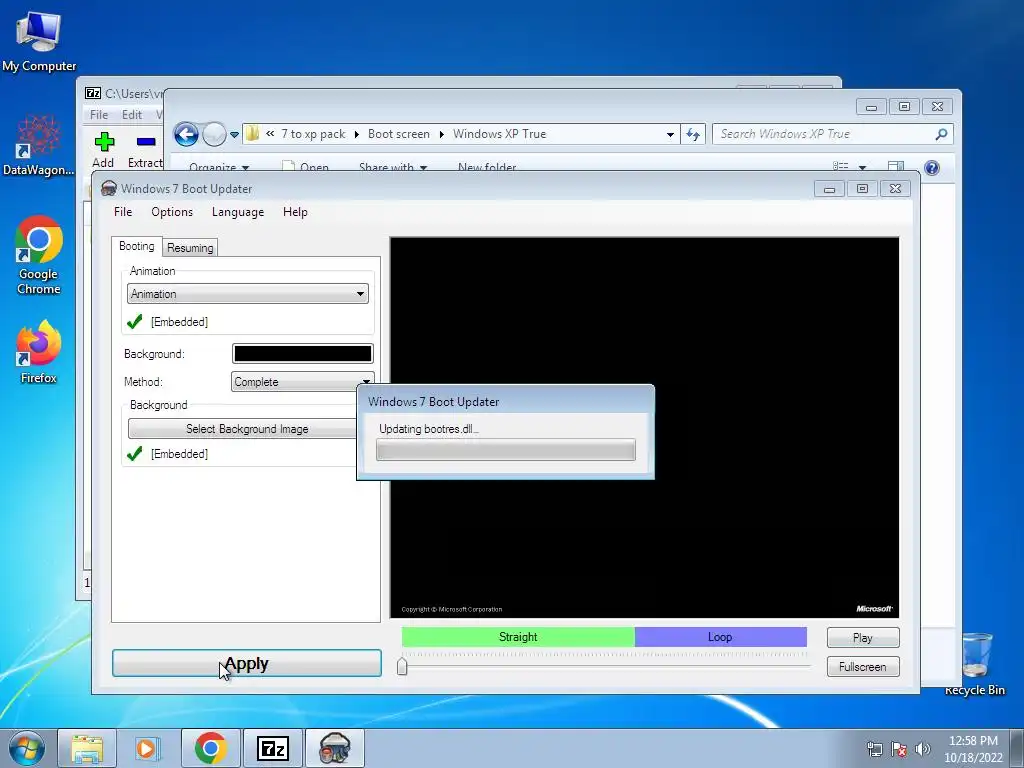Click the '7 to xp pack' breadcrumb
Image resolution: width=1024 pixels, height=768 pixels.
pyautogui.click(x=313, y=134)
